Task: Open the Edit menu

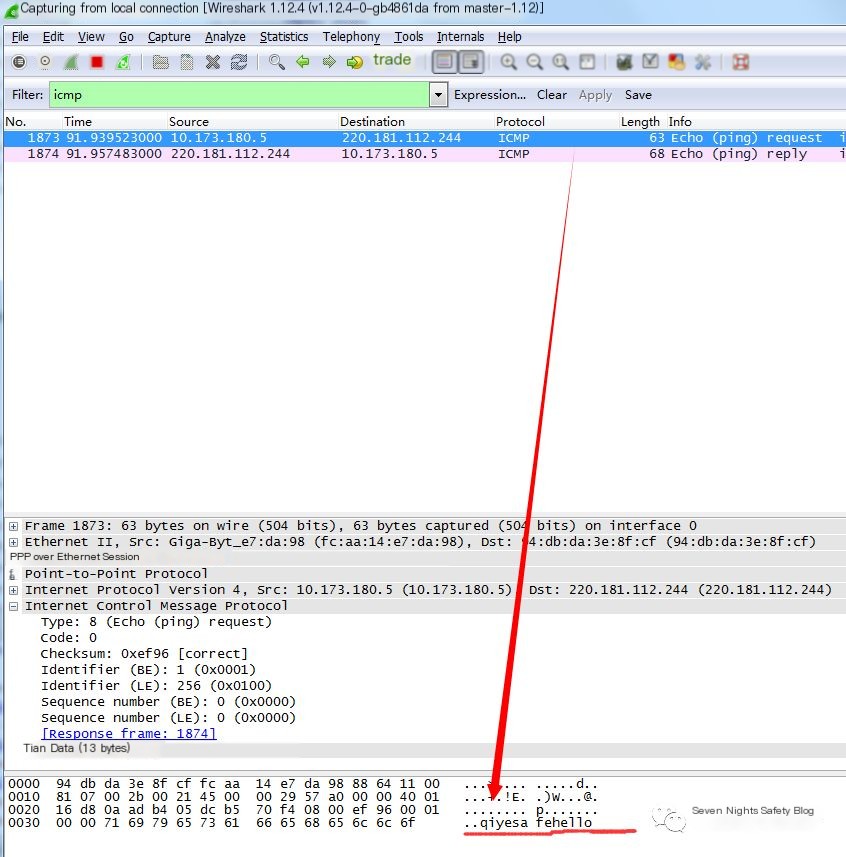Action: [x=53, y=37]
